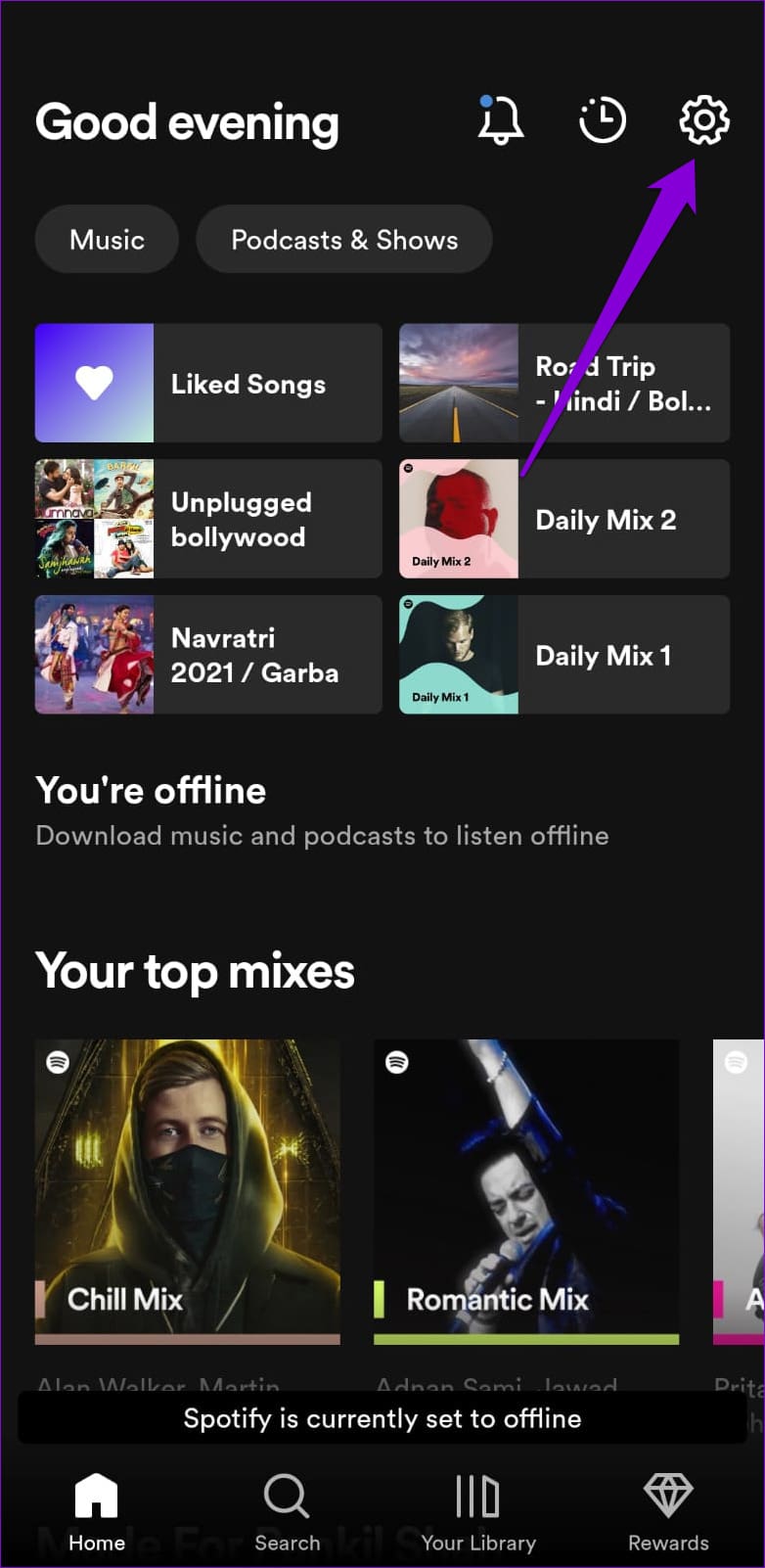The width and height of the screenshot is (765, 1568).
Task: Tap Daily Mix 1 cover art
Action: [459, 655]
